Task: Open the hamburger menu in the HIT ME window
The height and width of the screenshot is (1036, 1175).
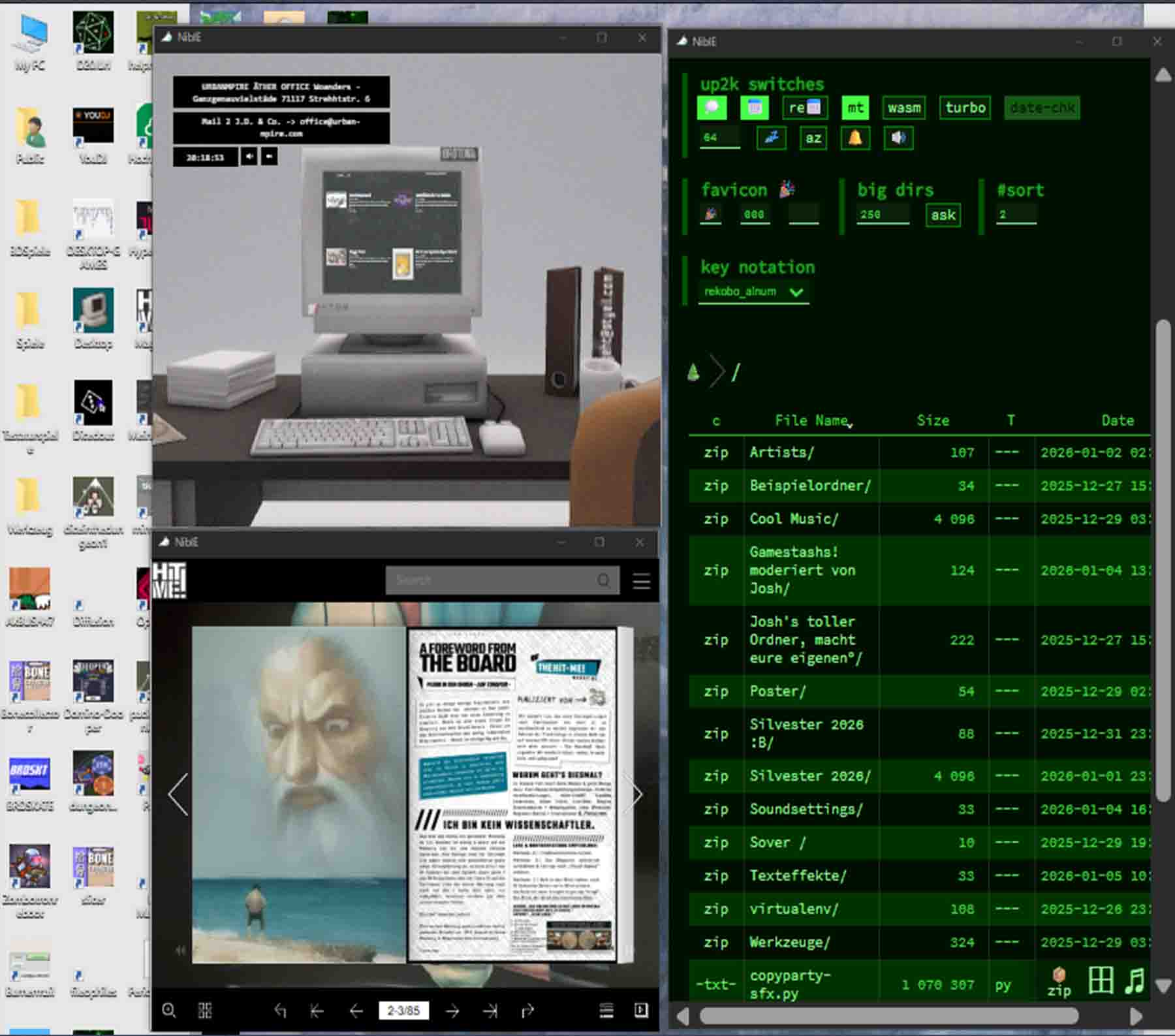Action: (641, 580)
